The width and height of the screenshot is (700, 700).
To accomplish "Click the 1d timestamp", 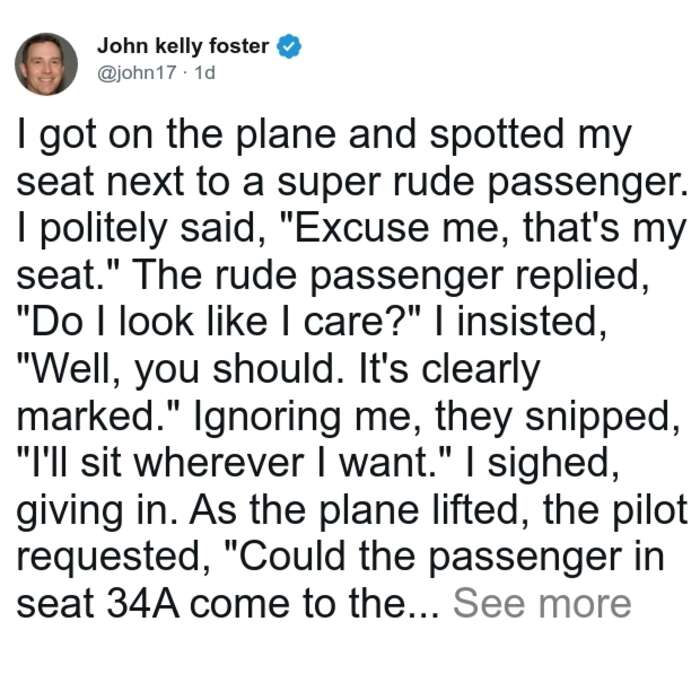I will (205, 72).
